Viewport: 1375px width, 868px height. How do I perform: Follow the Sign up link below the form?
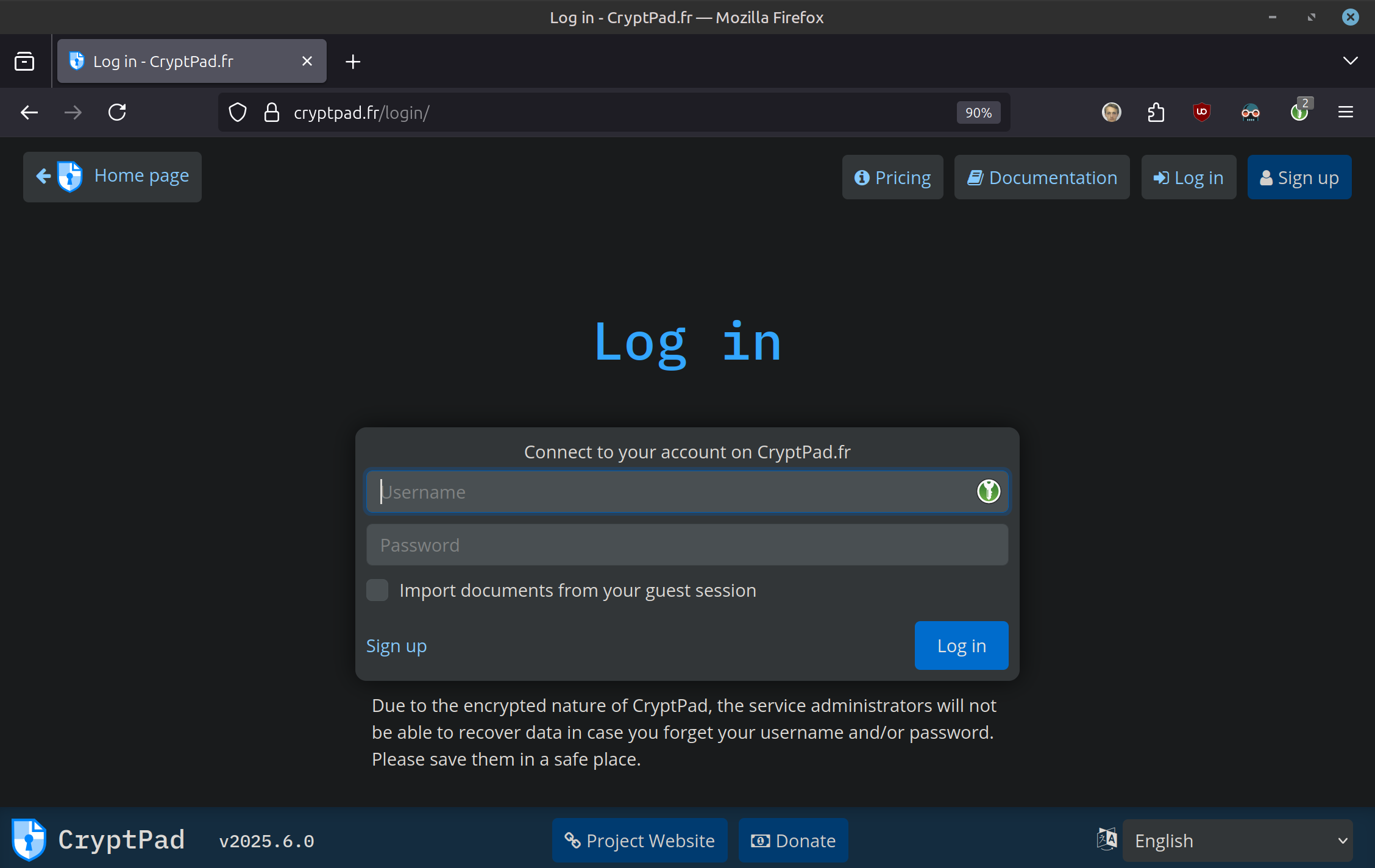(396, 646)
